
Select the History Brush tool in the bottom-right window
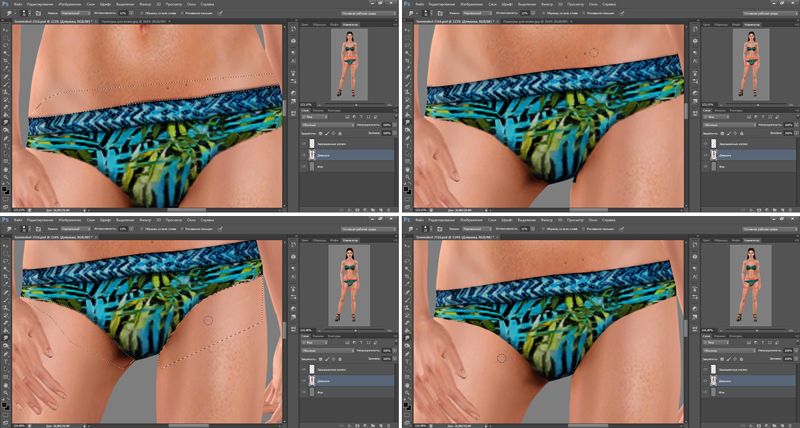coord(408,316)
